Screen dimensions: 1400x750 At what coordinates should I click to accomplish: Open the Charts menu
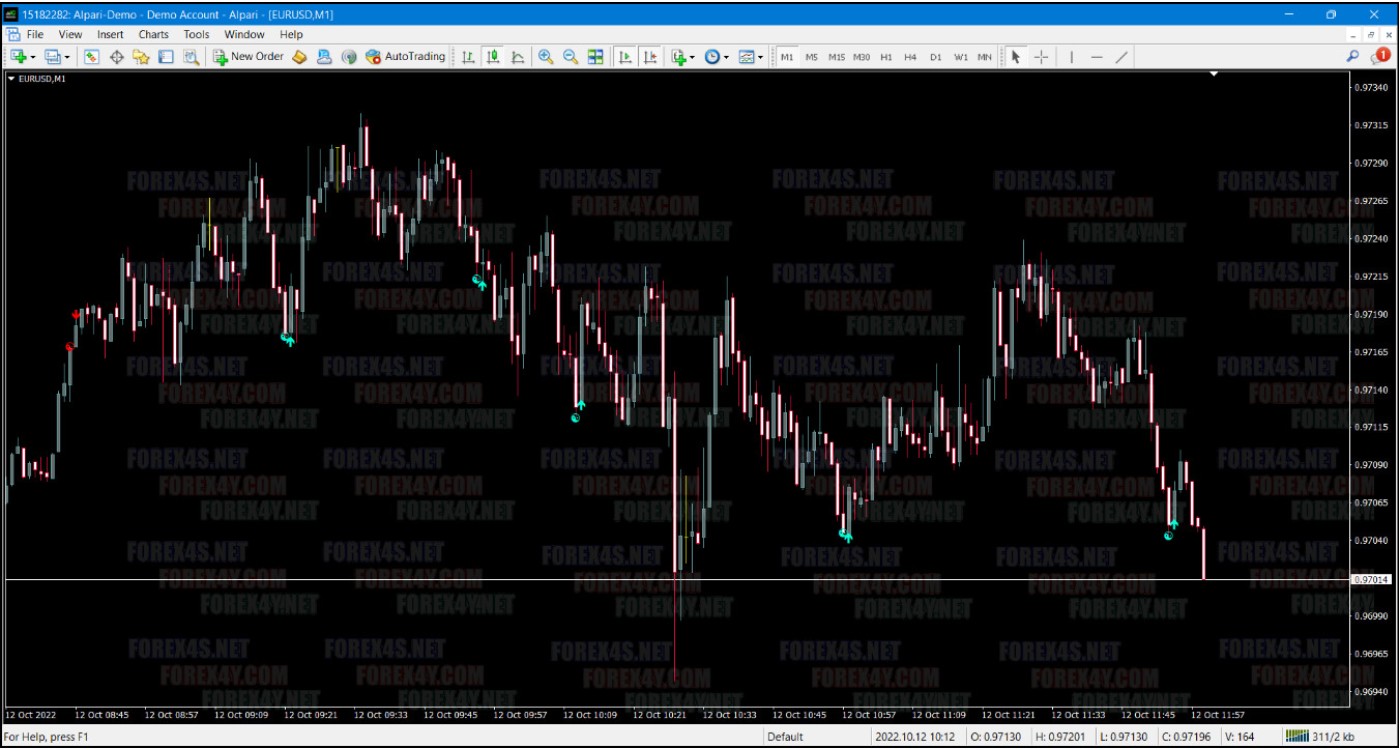click(153, 34)
